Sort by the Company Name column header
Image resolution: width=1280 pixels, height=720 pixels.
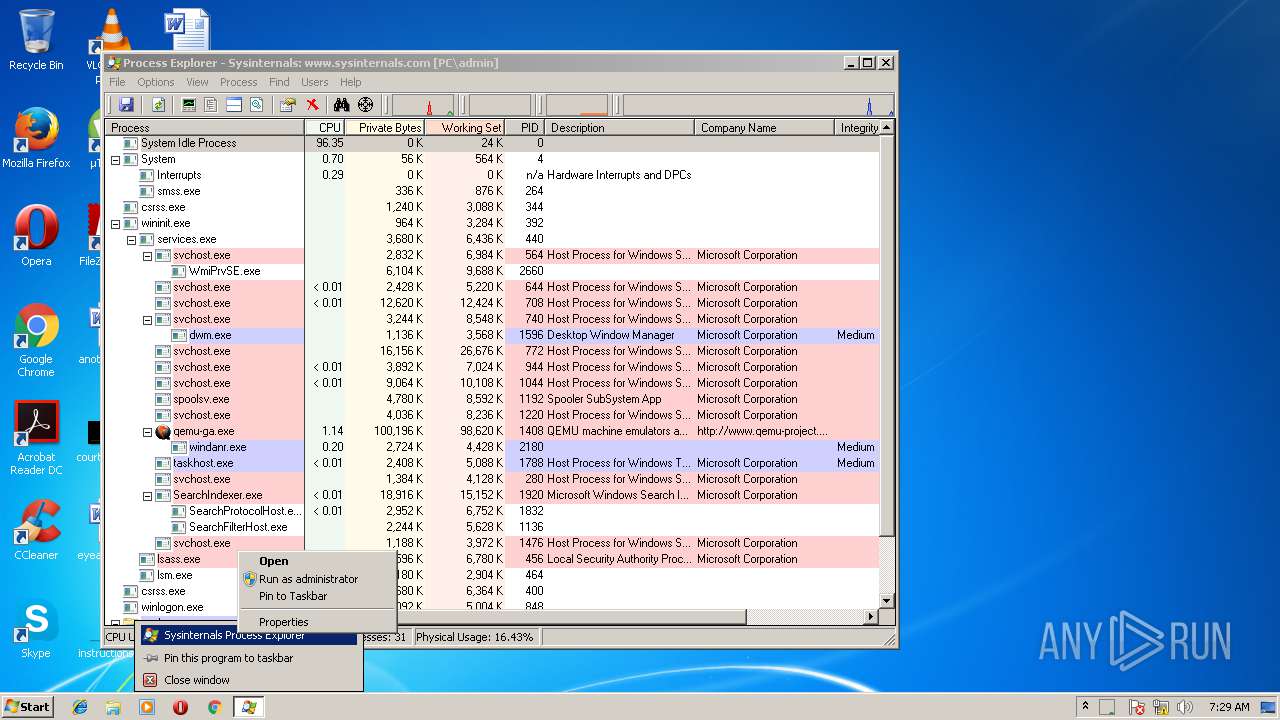point(765,128)
